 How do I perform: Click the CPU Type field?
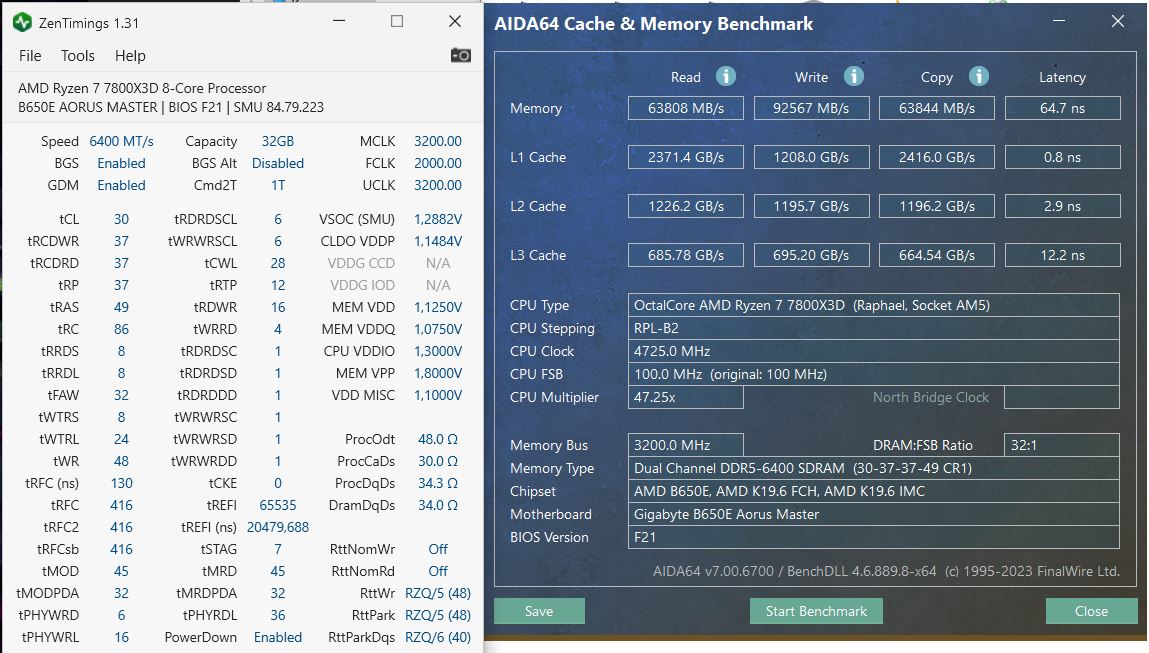click(x=873, y=306)
